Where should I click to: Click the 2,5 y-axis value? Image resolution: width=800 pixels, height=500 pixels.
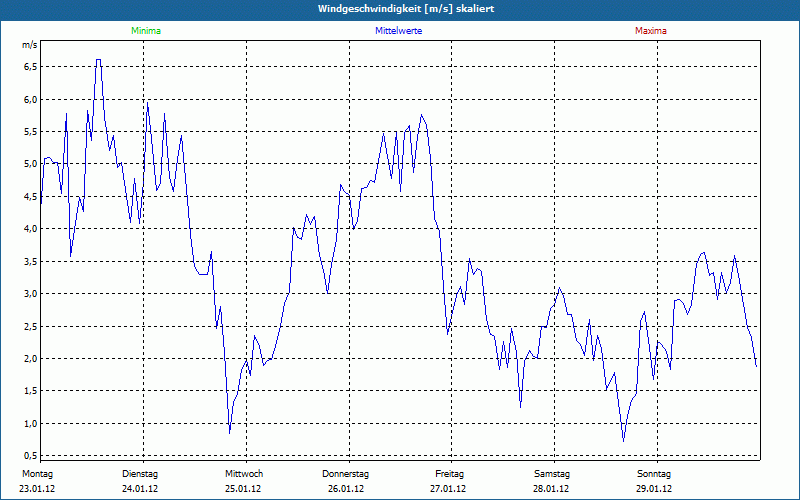(x=31, y=326)
